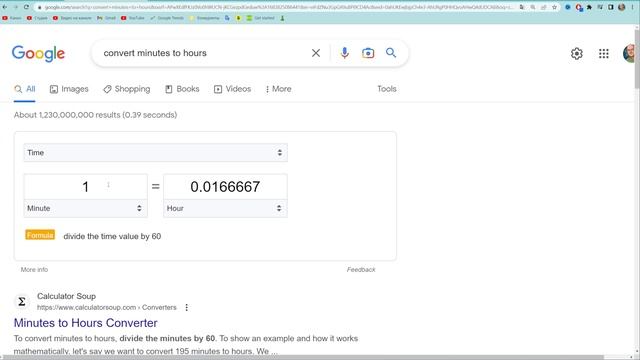The height and width of the screenshot is (360, 640).
Task: Reload the page in the browser toolbar
Action: pyautogui.click(x=26, y=7)
